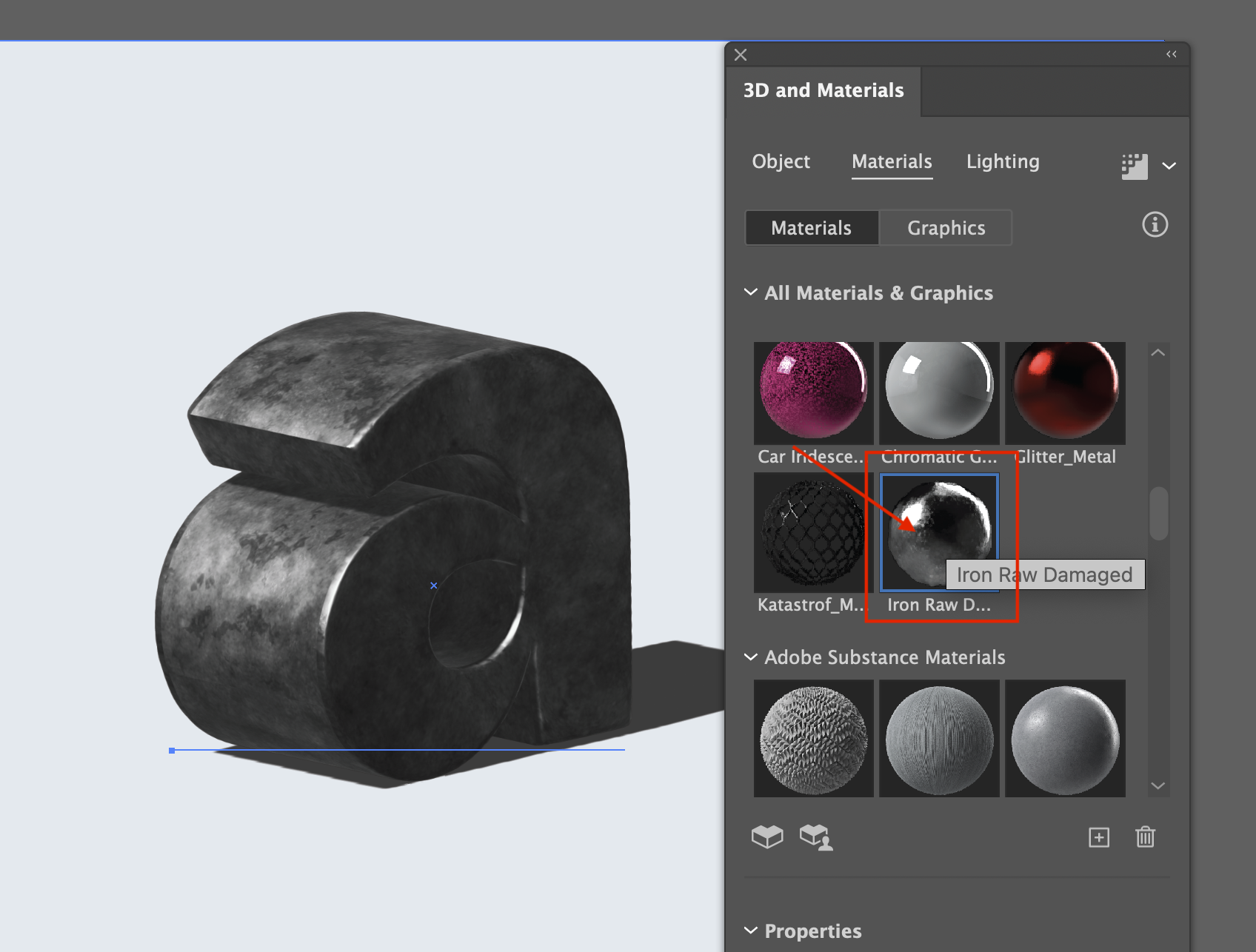Image resolution: width=1256 pixels, height=952 pixels.
Task: Select striped fabric Substance material sphere
Action: [939, 739]
